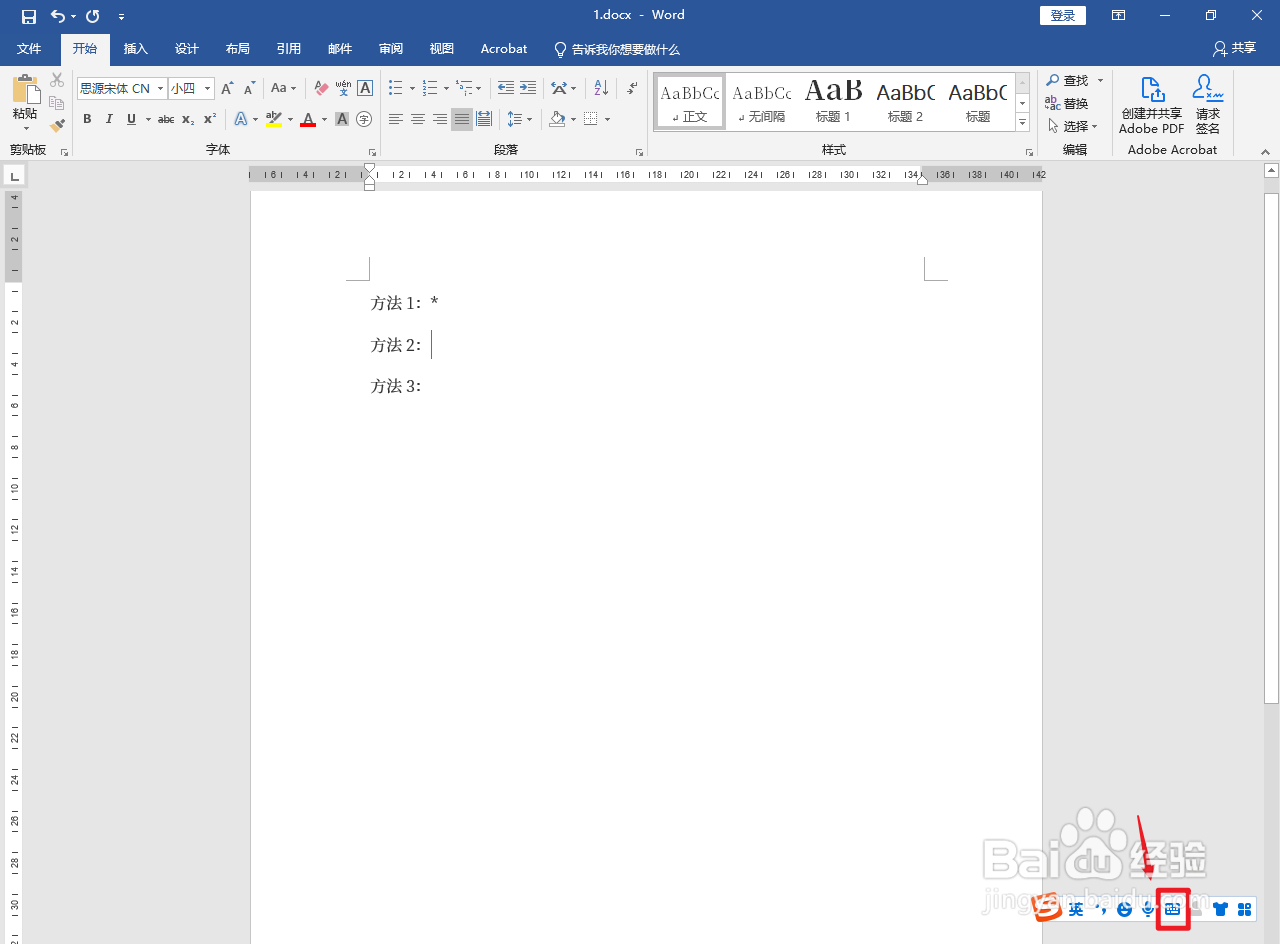1280x944 pixels.
Task: Turn off justified alignment
Action: (461, 119)
